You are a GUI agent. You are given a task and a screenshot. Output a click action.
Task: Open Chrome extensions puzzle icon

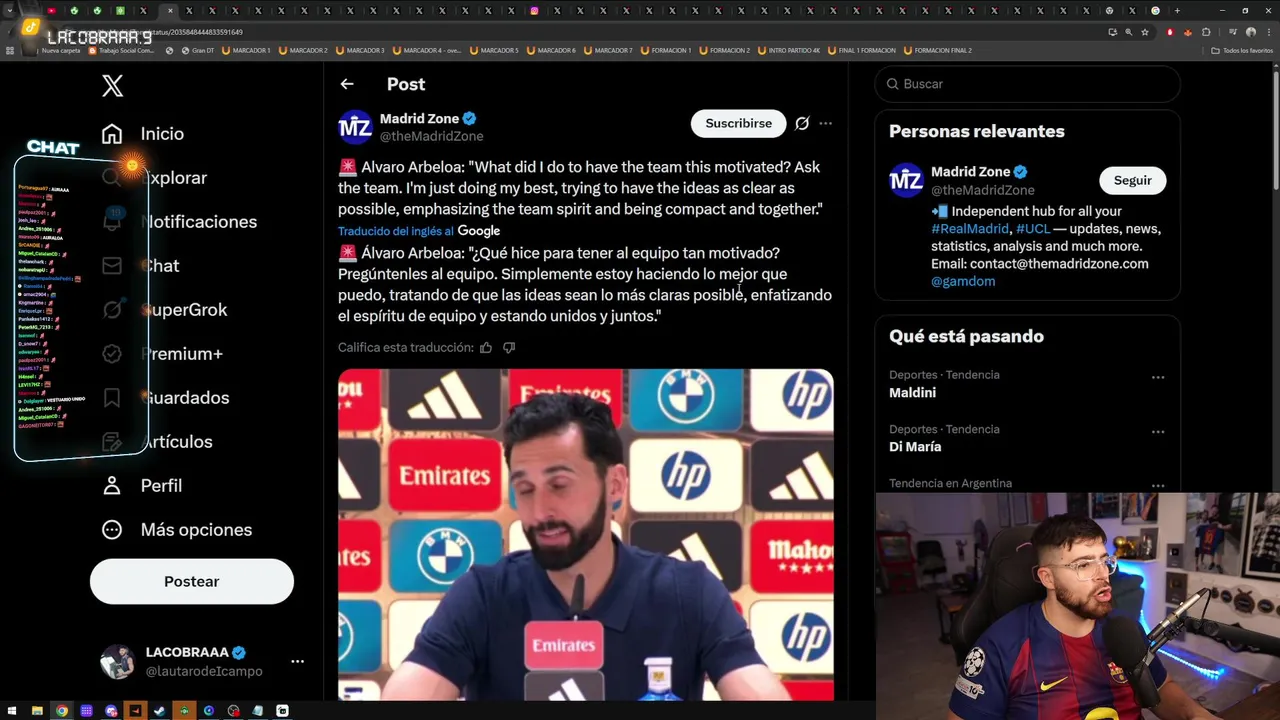pyautogui.click(x=1206, y=32)
